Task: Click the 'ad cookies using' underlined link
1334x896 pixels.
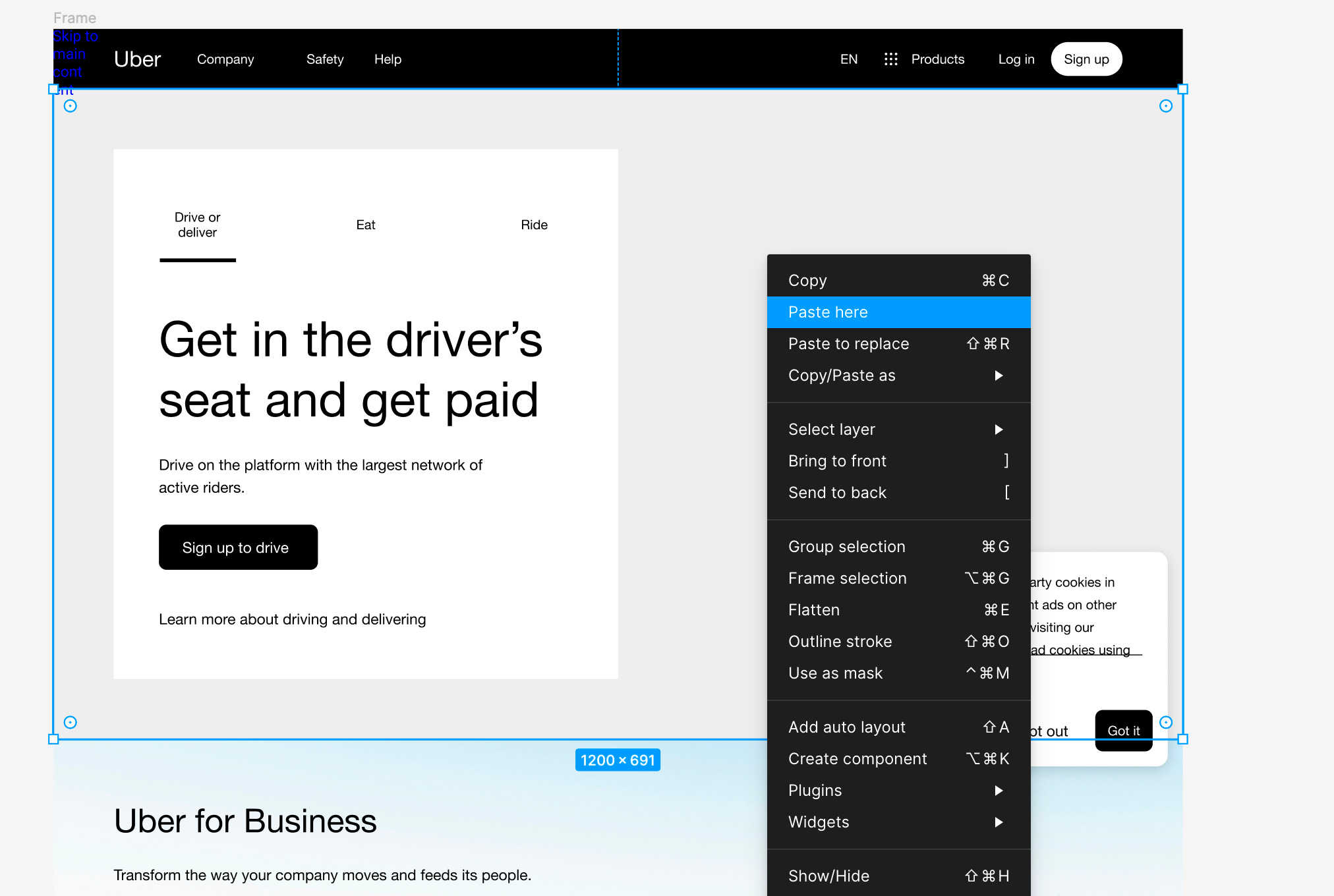Action: click(1081, 650)
